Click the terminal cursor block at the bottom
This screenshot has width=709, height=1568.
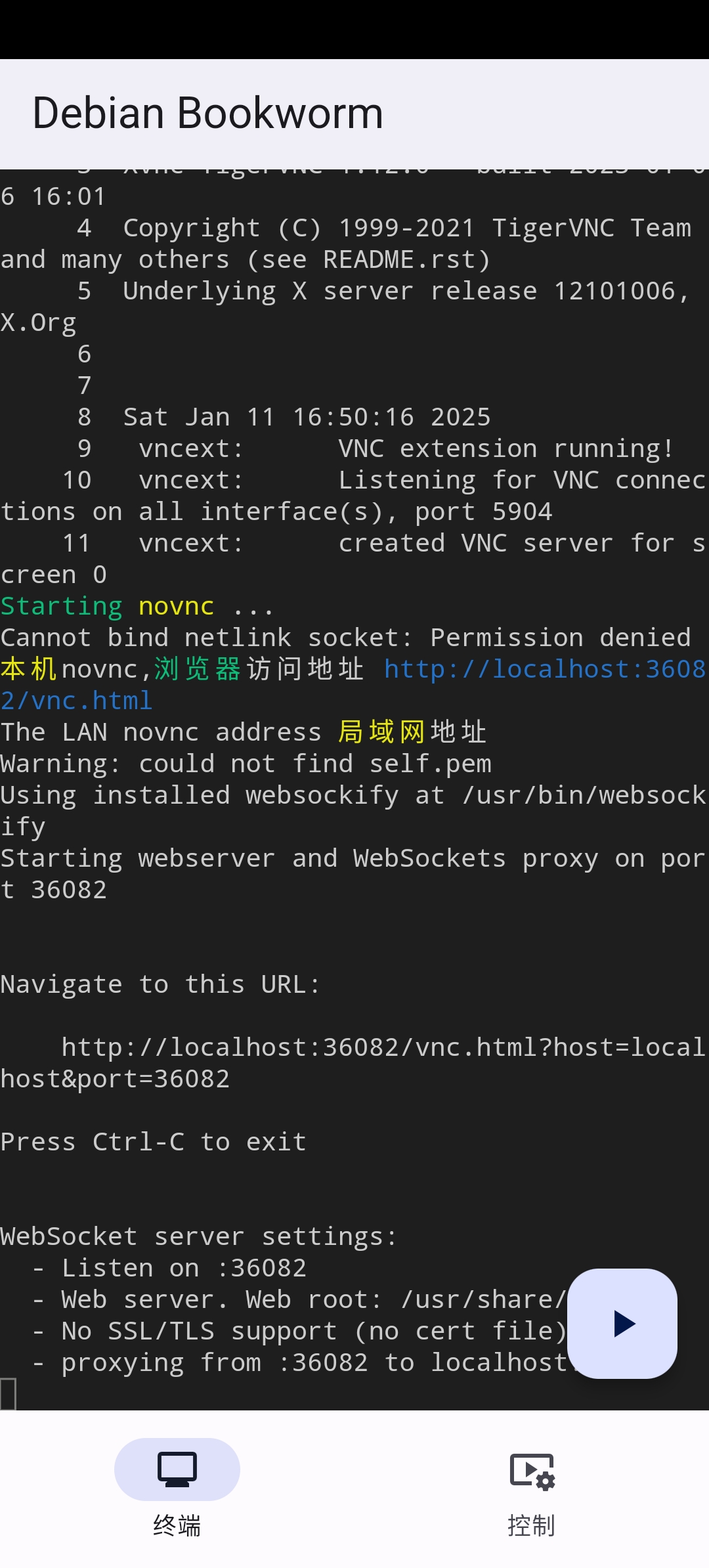tap(8, 1393)
